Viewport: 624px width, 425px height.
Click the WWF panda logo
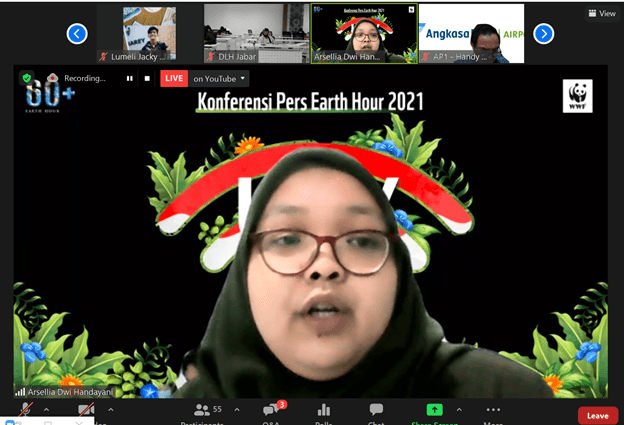pyautogui.click(x=577, y=96)
